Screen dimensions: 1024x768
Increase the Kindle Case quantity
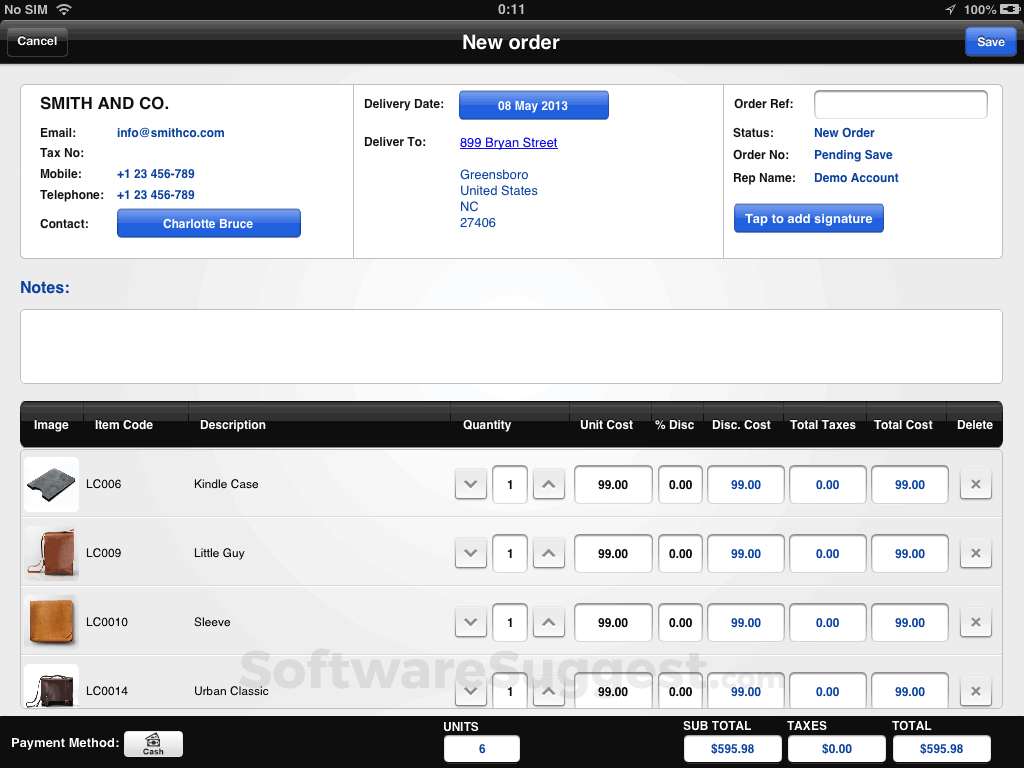tap(548, 484)
